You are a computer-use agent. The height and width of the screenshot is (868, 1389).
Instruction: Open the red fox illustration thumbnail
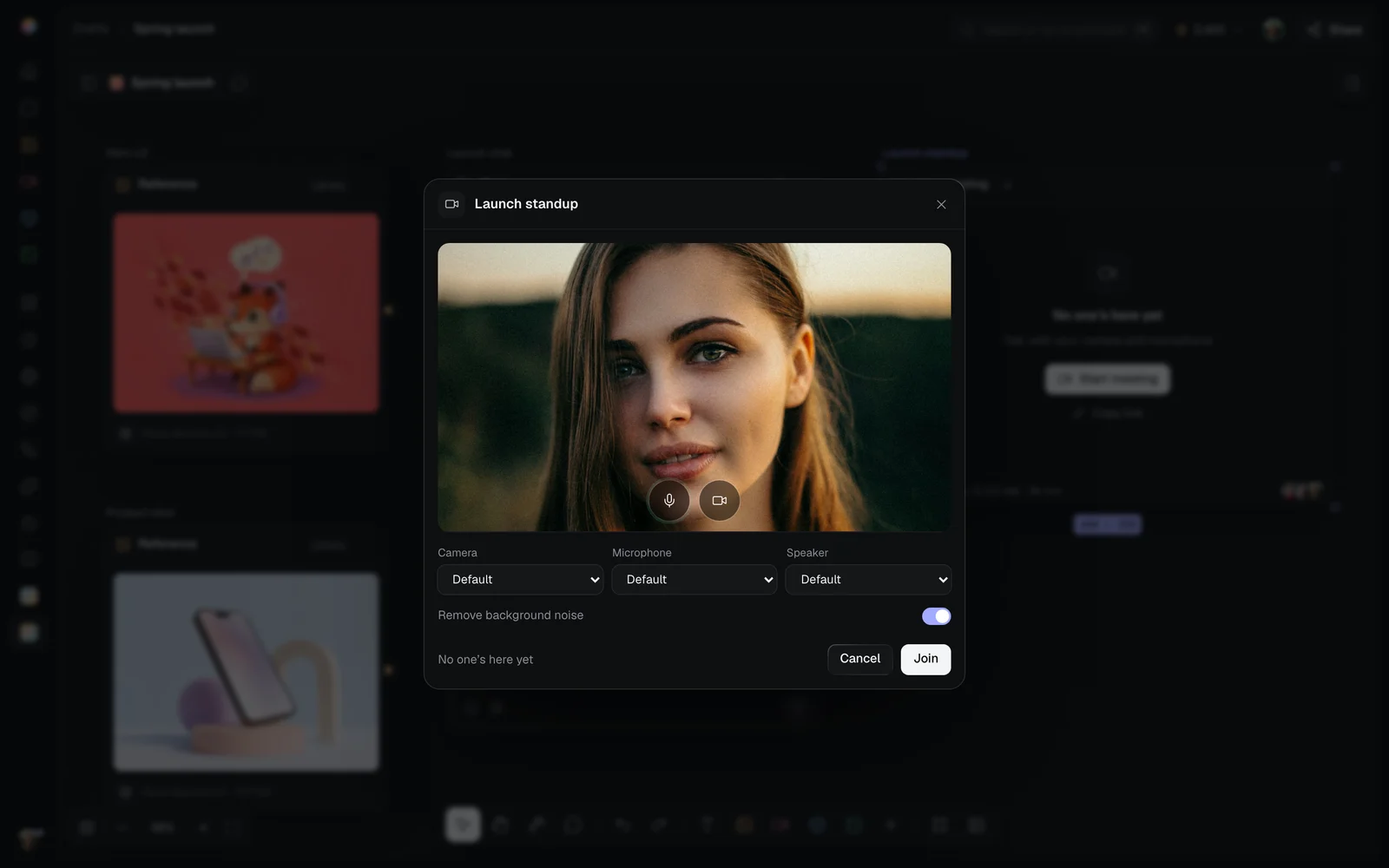point(246,312)
